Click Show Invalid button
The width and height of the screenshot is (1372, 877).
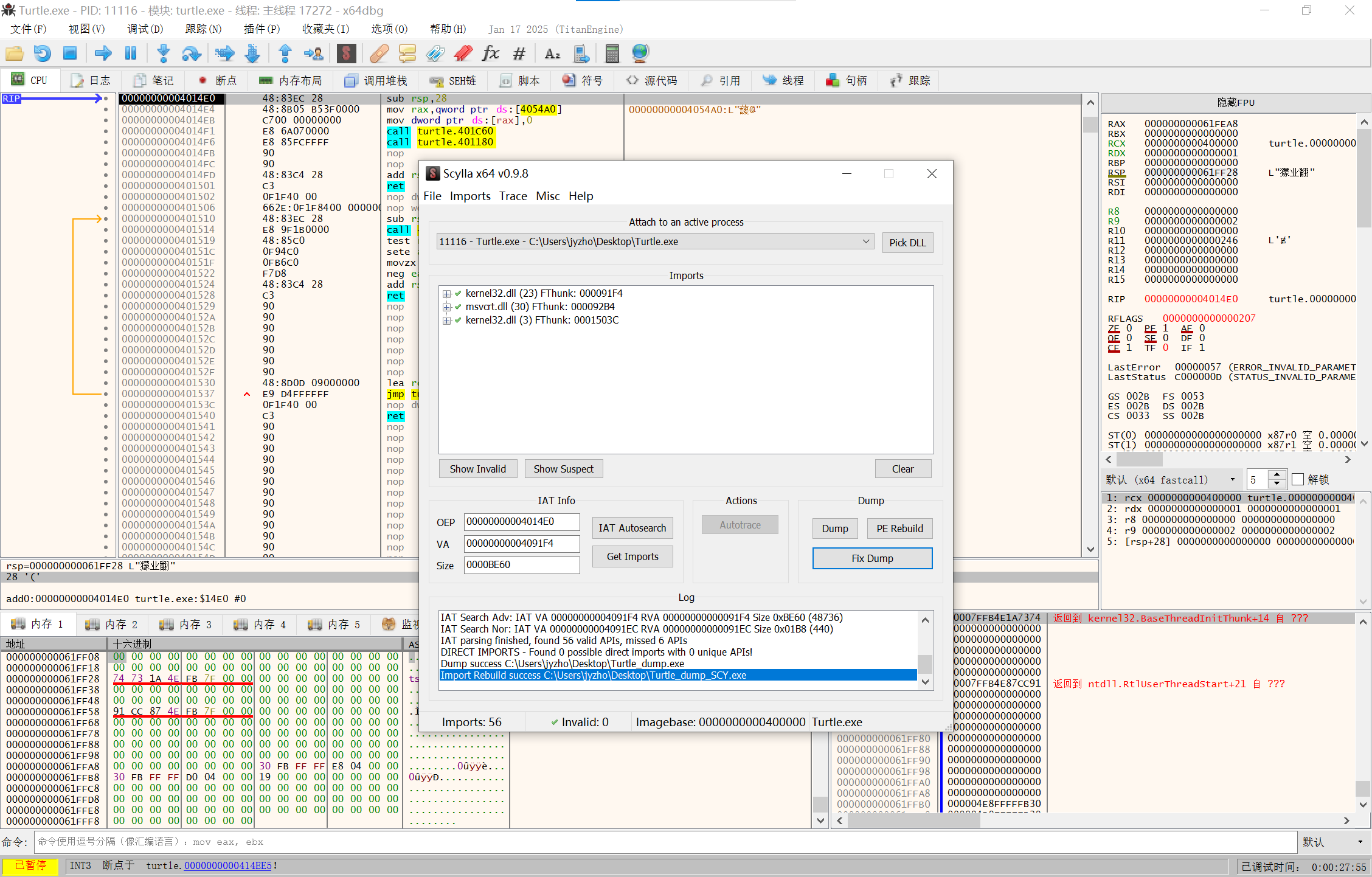[x=477, y=468]
